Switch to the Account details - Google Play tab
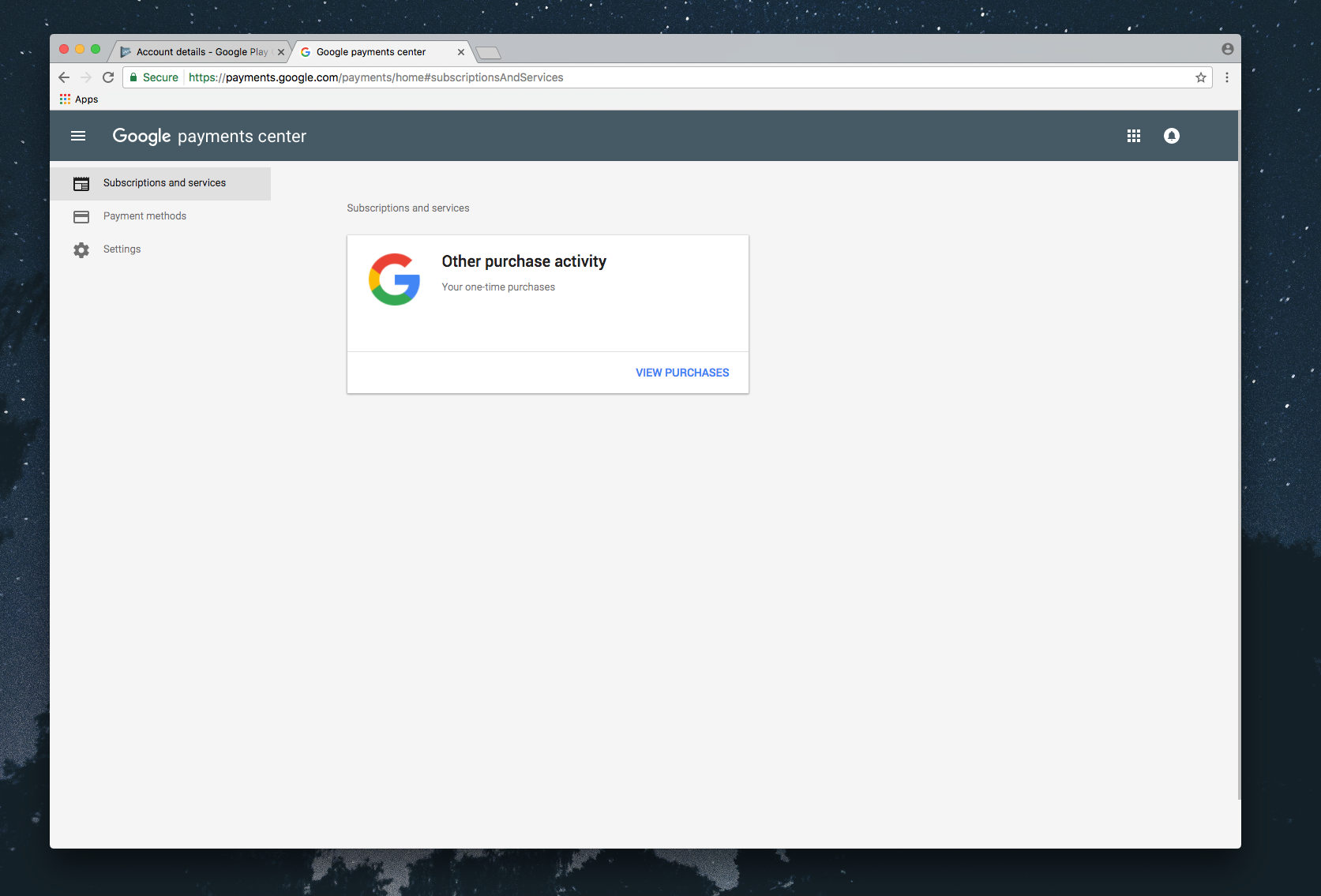This screenshot has width=1321, height=896. pyautogui.click(x=201, y=52)
